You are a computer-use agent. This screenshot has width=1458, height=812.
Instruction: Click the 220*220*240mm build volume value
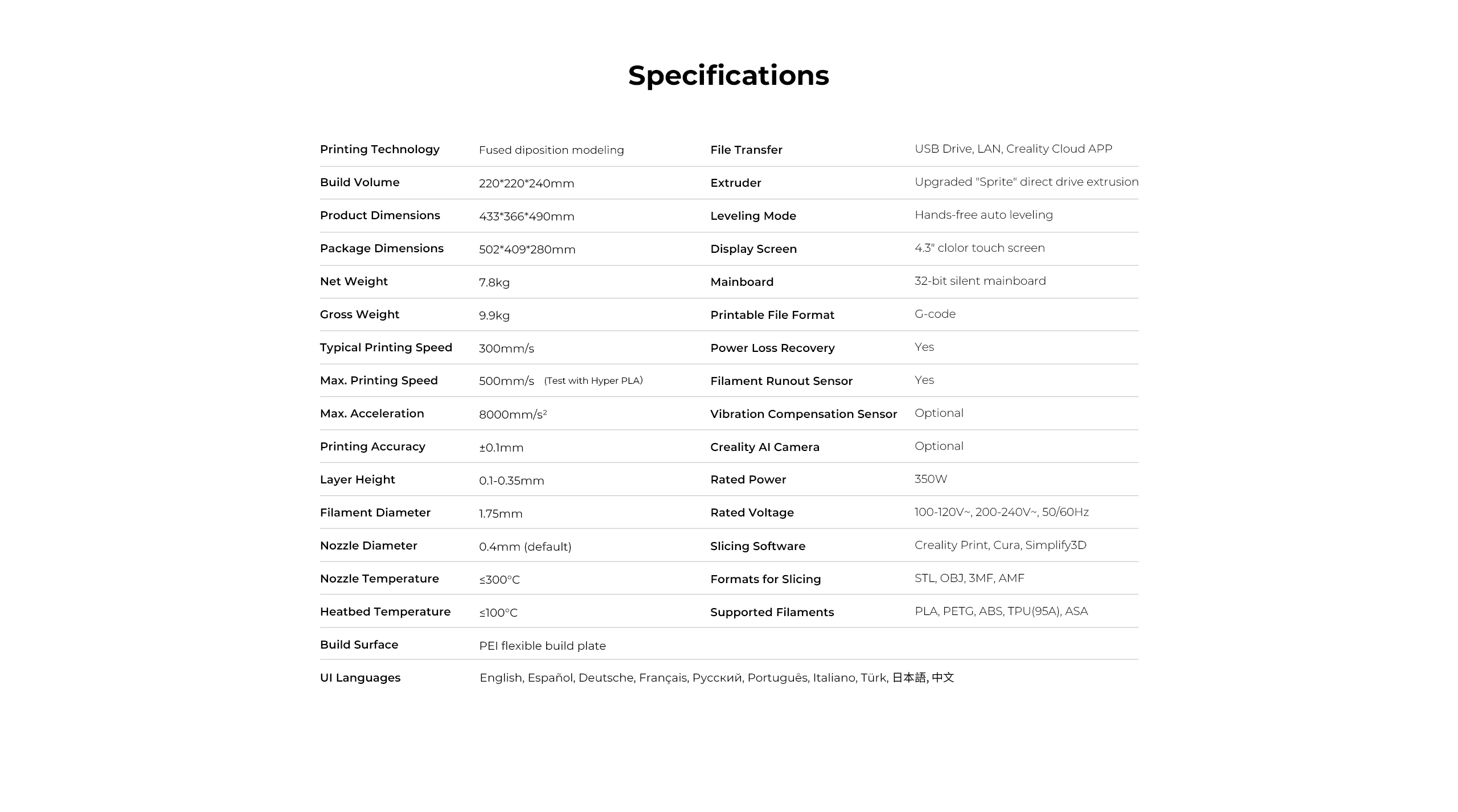tap(526, 183)
